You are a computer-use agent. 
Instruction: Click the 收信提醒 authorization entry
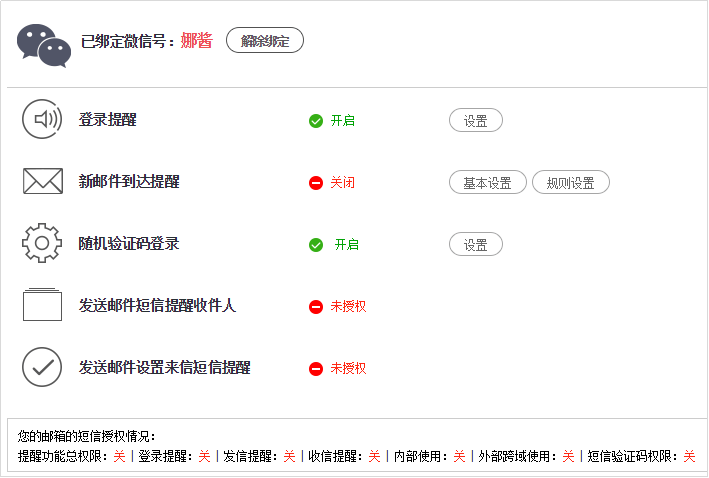[344, 456]
